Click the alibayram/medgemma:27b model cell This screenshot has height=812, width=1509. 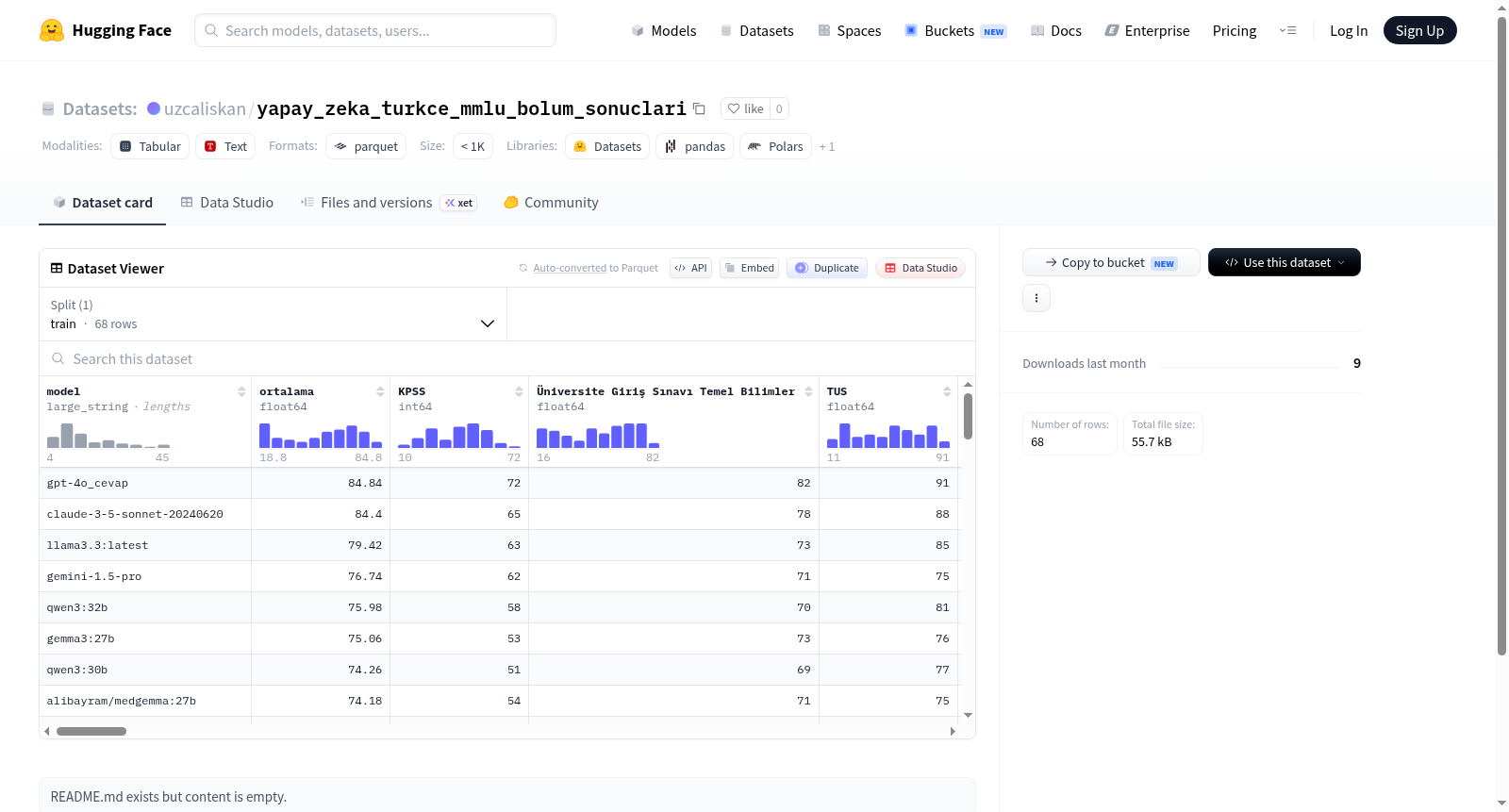click(145, 701)
